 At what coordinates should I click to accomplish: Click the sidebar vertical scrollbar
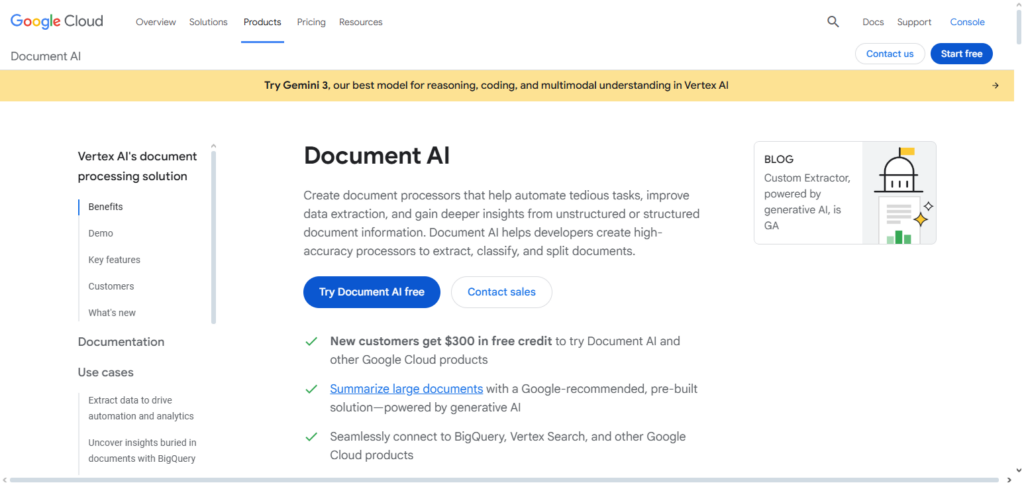click(213, 237)
